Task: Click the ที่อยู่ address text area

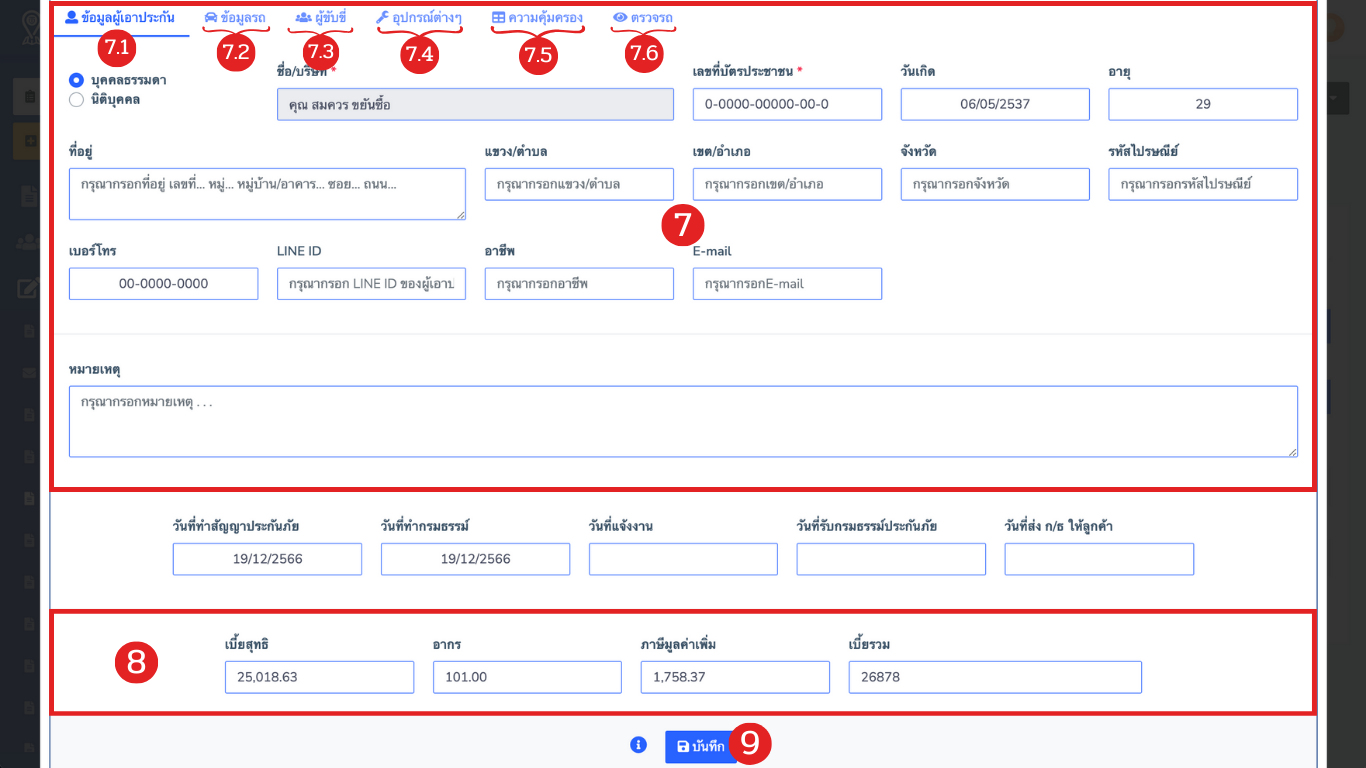Action: (267, 194)
